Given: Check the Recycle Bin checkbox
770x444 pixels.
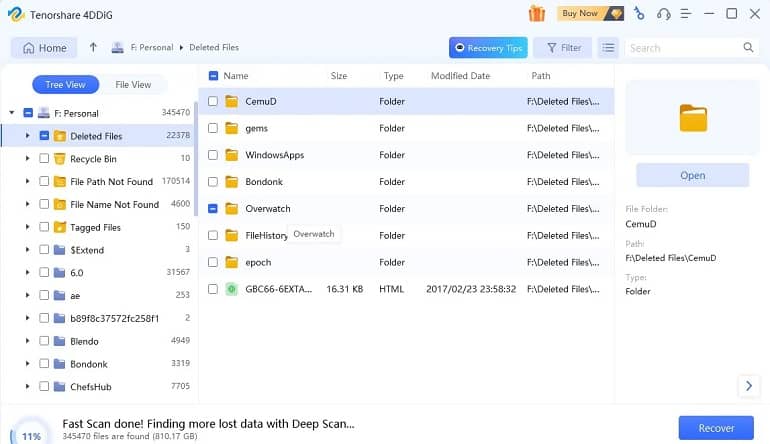Looking at the screenshot, I should [44, 158].
